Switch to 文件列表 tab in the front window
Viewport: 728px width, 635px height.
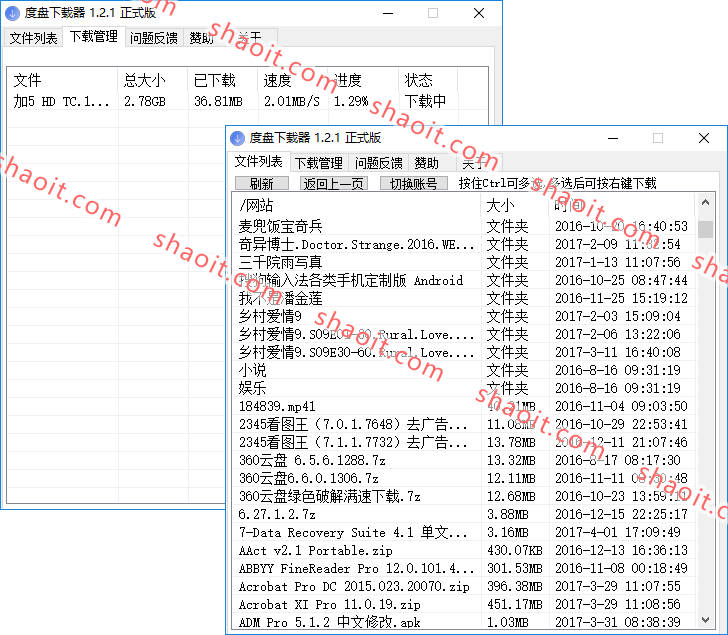258,162
